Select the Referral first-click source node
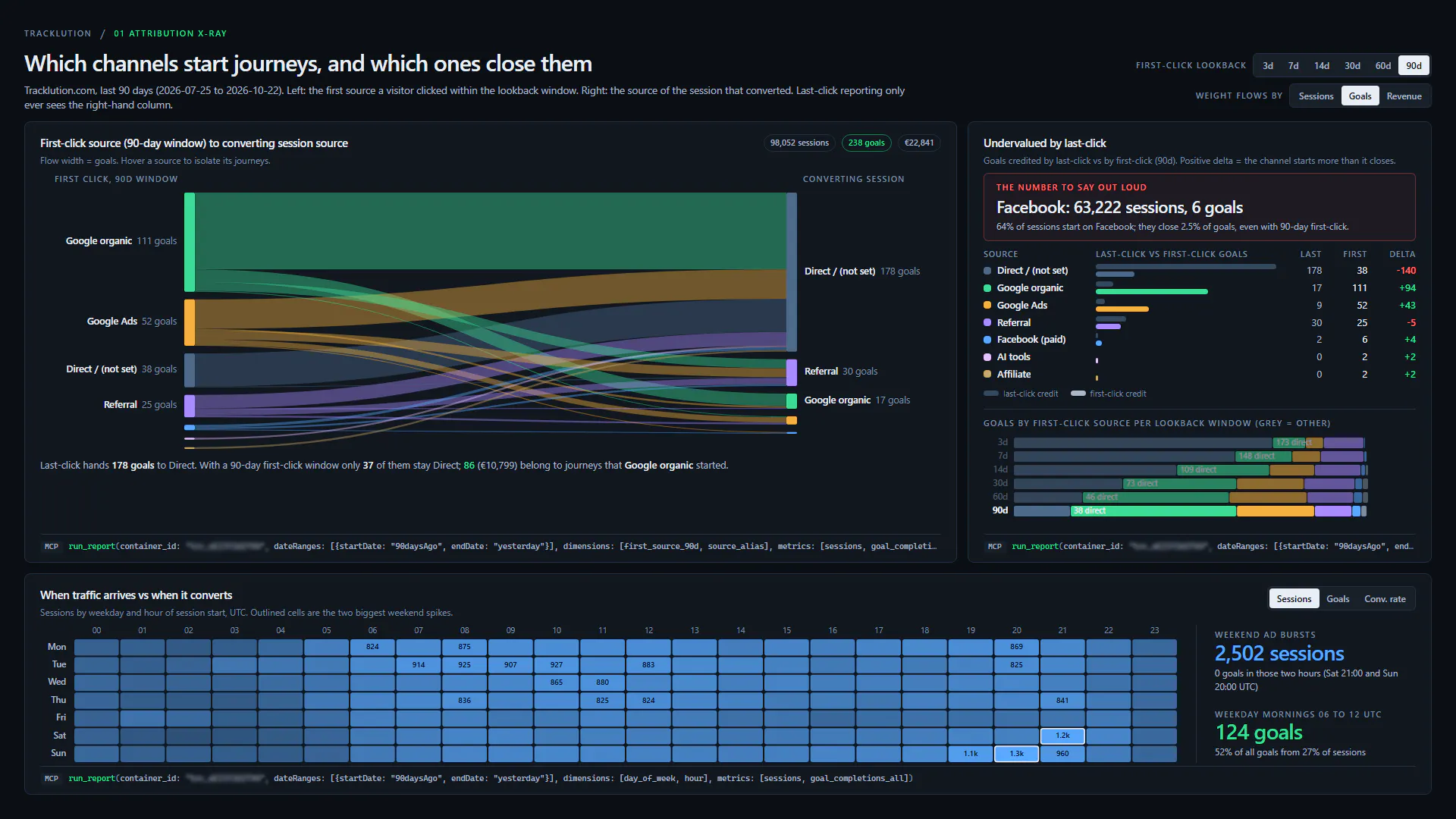Image resolution: width=1456 pixels, height=819 pixels. pyautogui.click(x=190, y=406)
